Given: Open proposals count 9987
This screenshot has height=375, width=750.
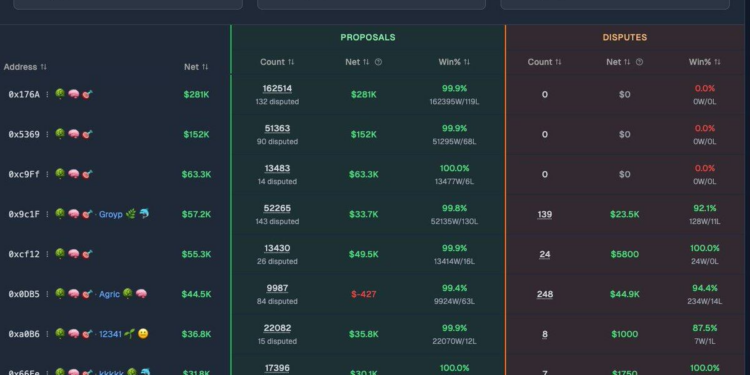Looking at the screenshot, I should (277, 288).
